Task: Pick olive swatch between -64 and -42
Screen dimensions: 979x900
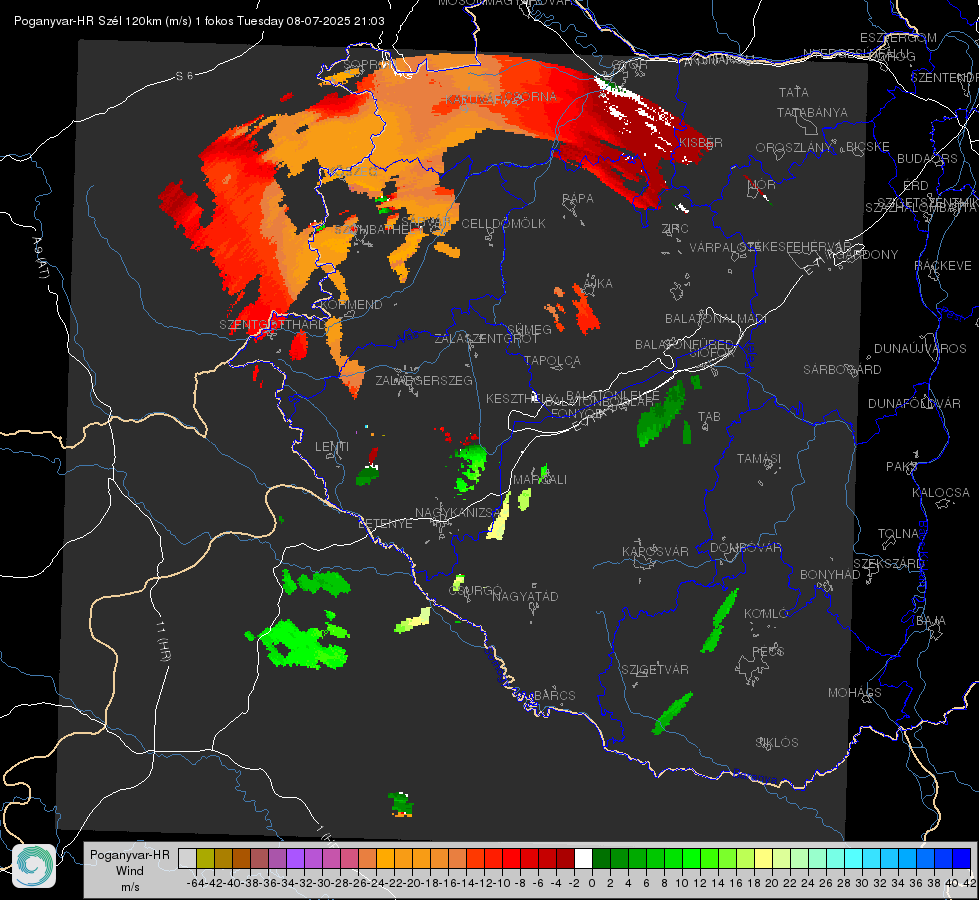Action: coord(205,858)
